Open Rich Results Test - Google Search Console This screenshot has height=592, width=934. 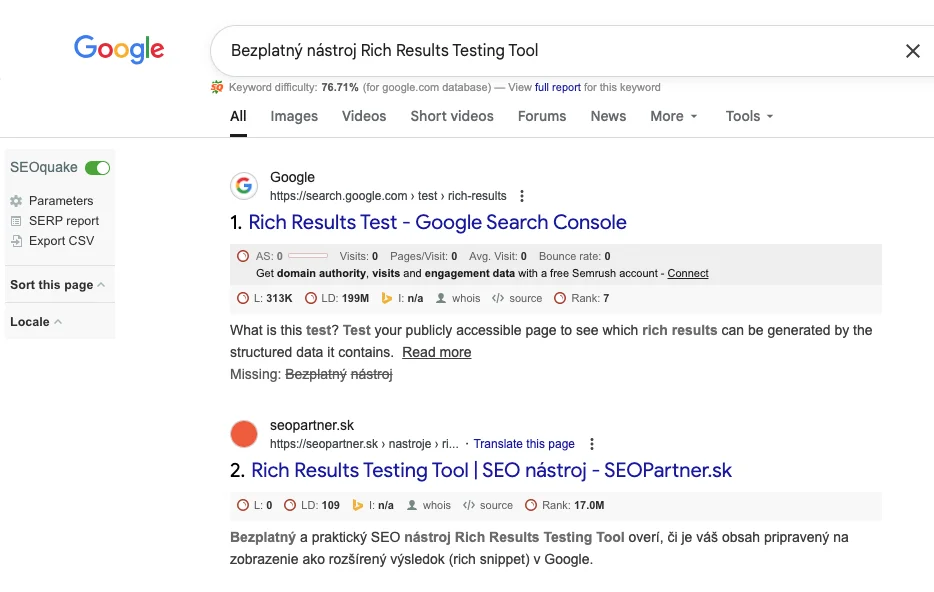click(437, 223)
